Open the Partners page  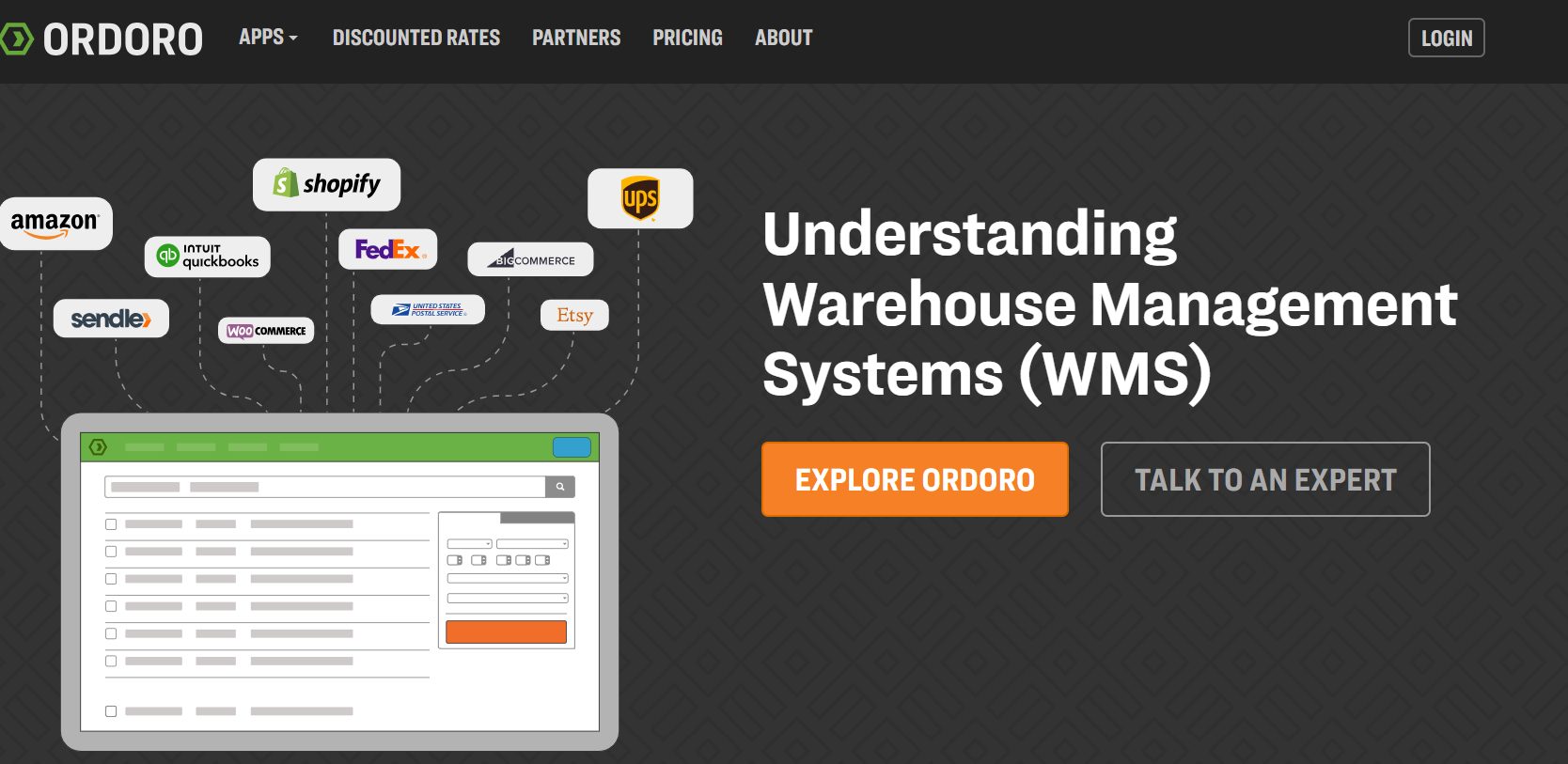click(x=576, y=38)
